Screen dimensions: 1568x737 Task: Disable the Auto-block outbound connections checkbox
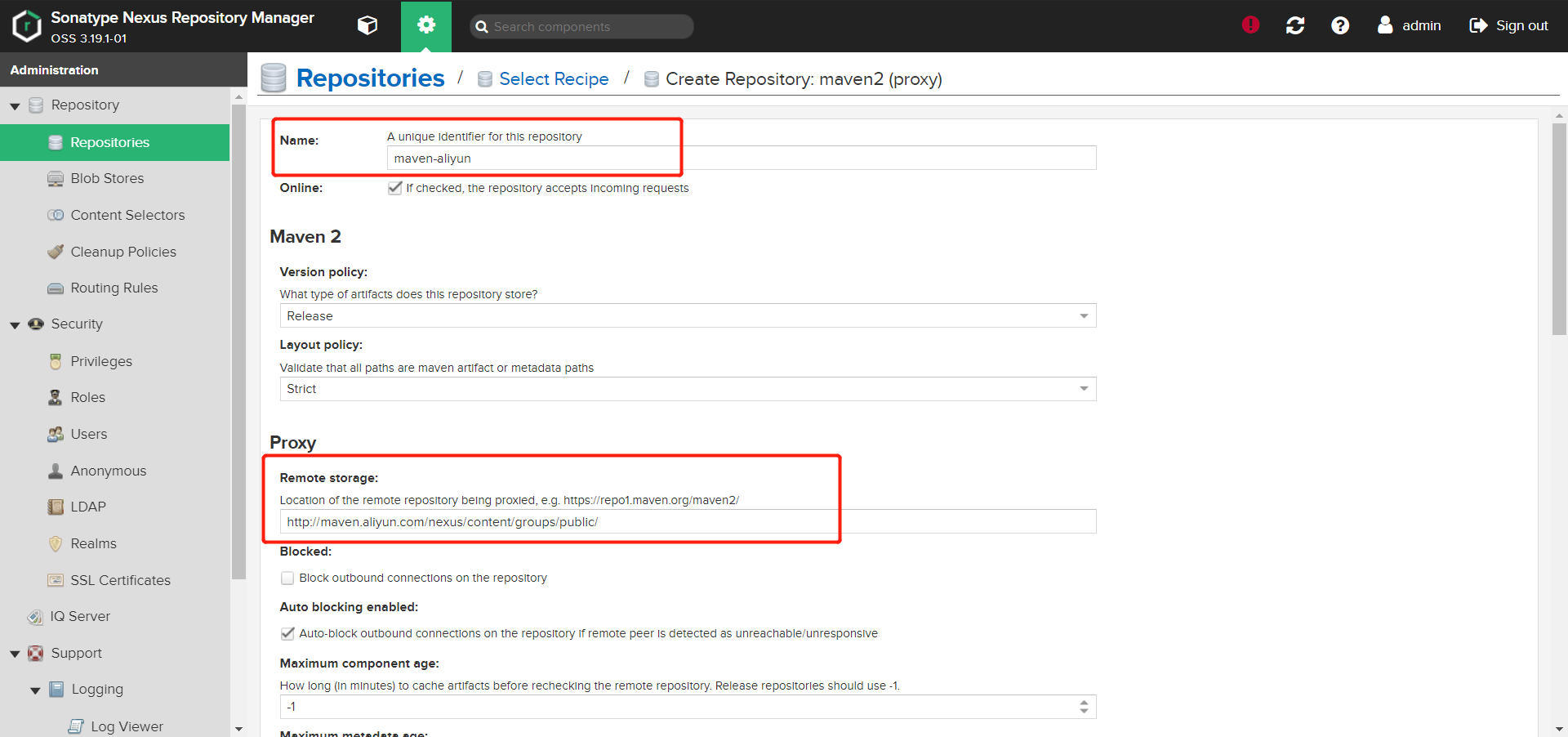pyautogui.click(x=287, y=633)
